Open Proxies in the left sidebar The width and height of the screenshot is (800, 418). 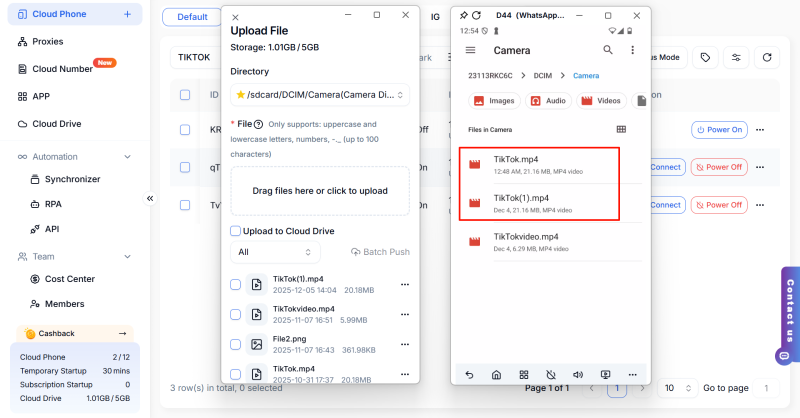(47, 42)
